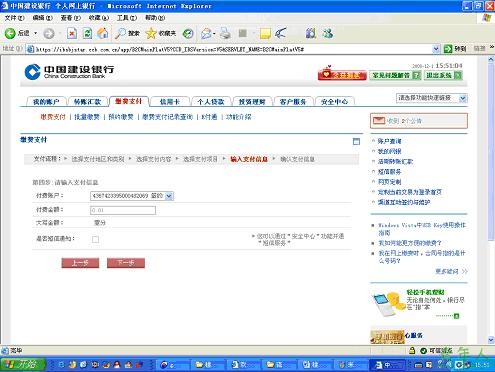495x372 pixels.
Task: Open Back button history dropdown arrow
Action: (x=35, y=33)
